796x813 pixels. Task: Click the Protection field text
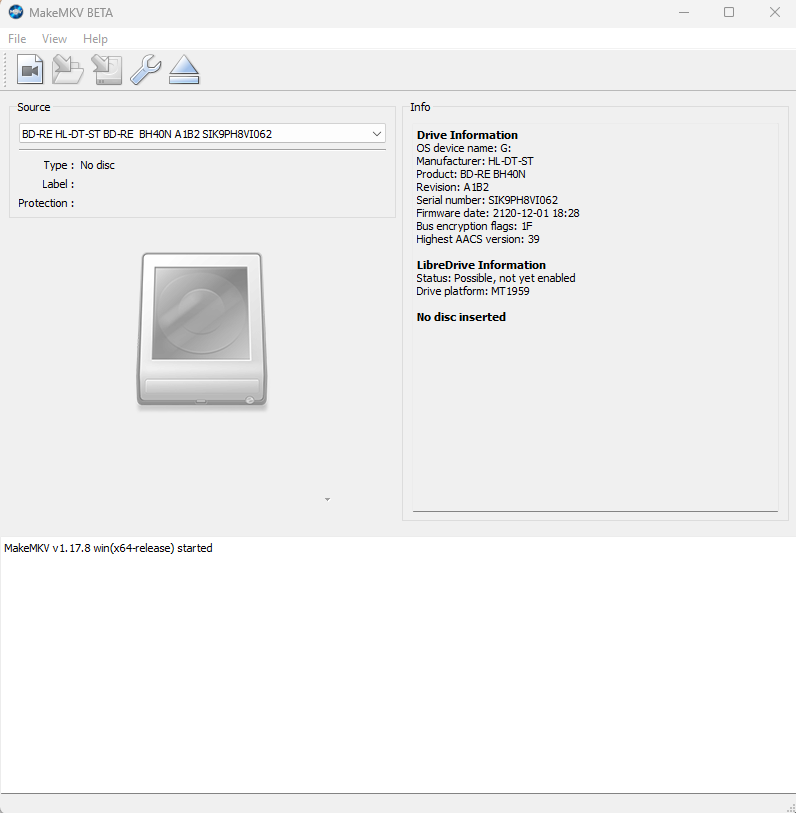tap(46, 203)
